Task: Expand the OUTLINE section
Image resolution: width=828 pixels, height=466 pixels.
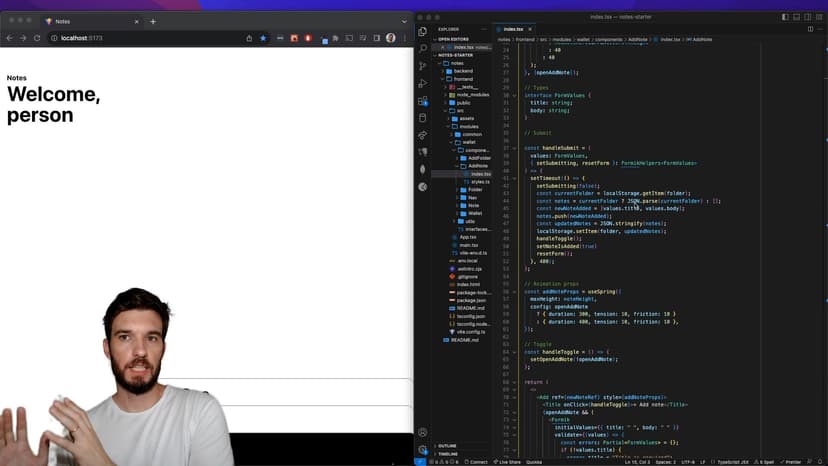Action: tap(447, 446)
